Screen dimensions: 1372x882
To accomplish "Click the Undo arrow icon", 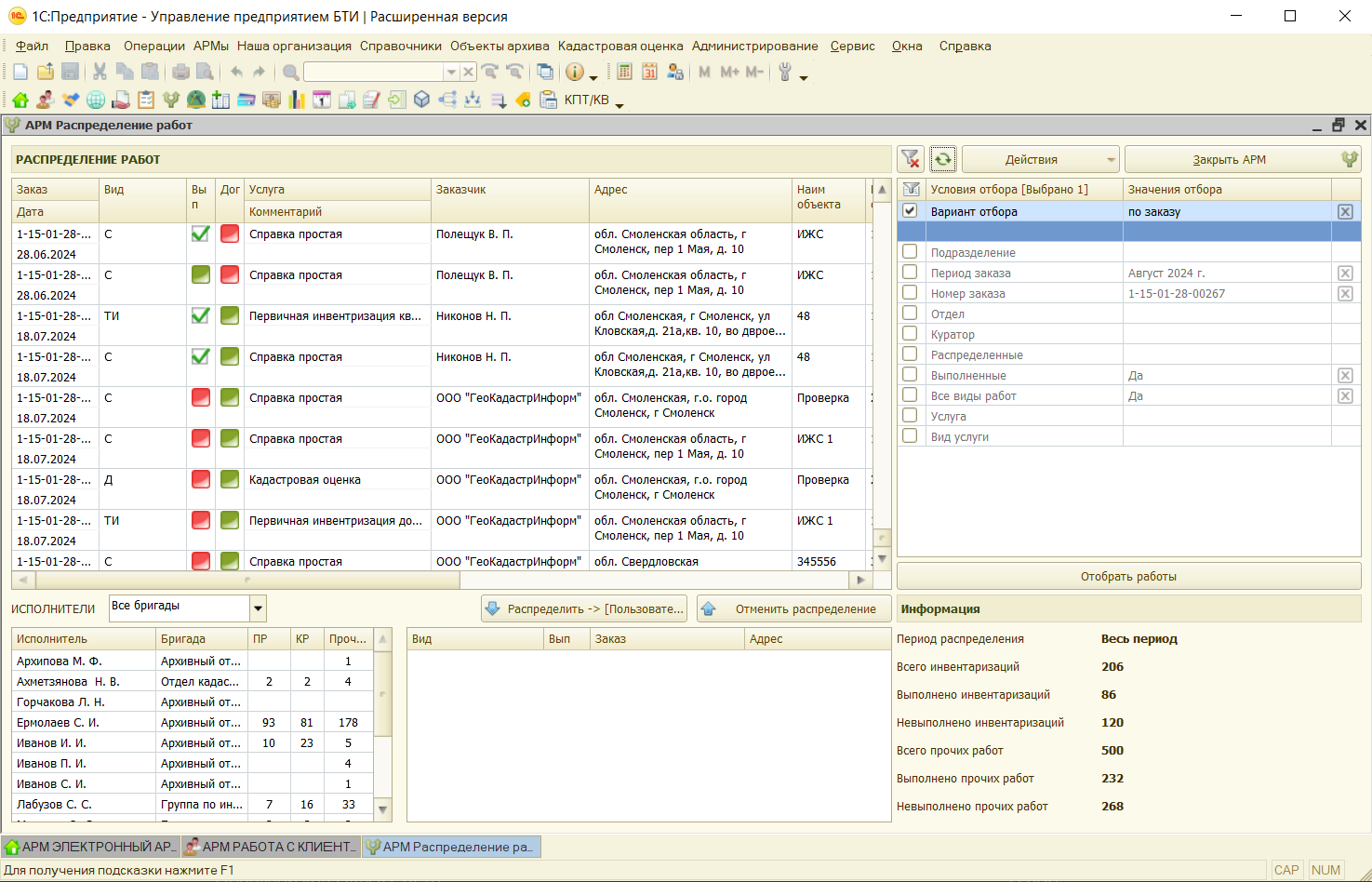I will pos(236,72).
